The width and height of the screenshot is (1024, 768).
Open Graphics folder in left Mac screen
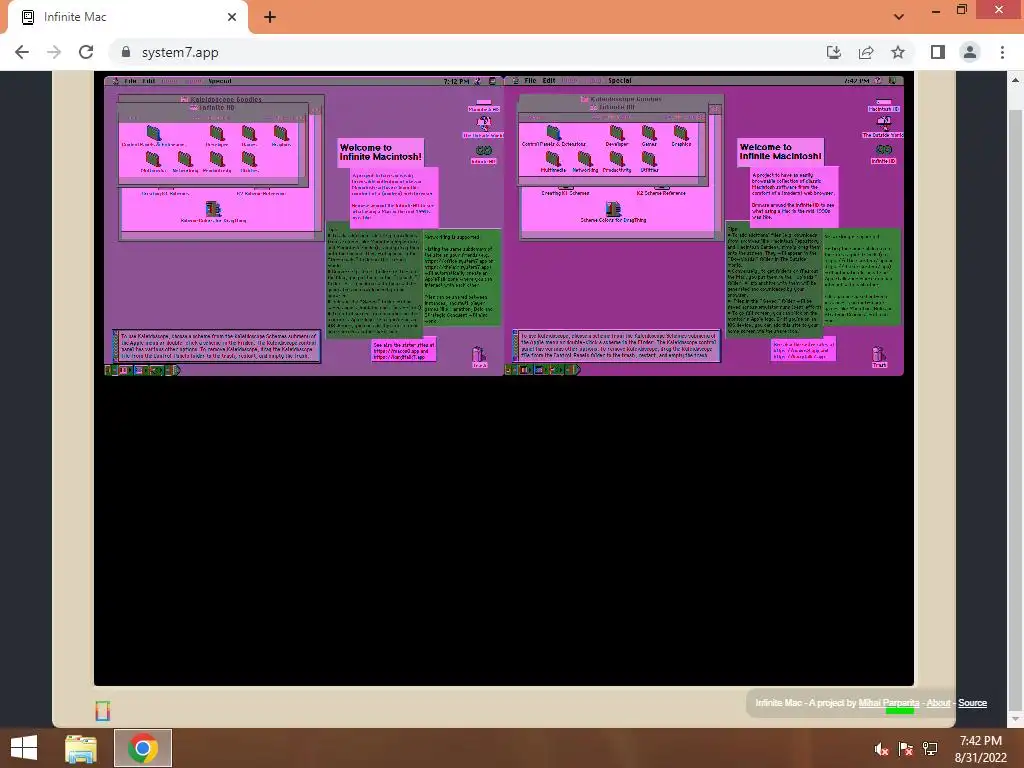click(281, 136)
